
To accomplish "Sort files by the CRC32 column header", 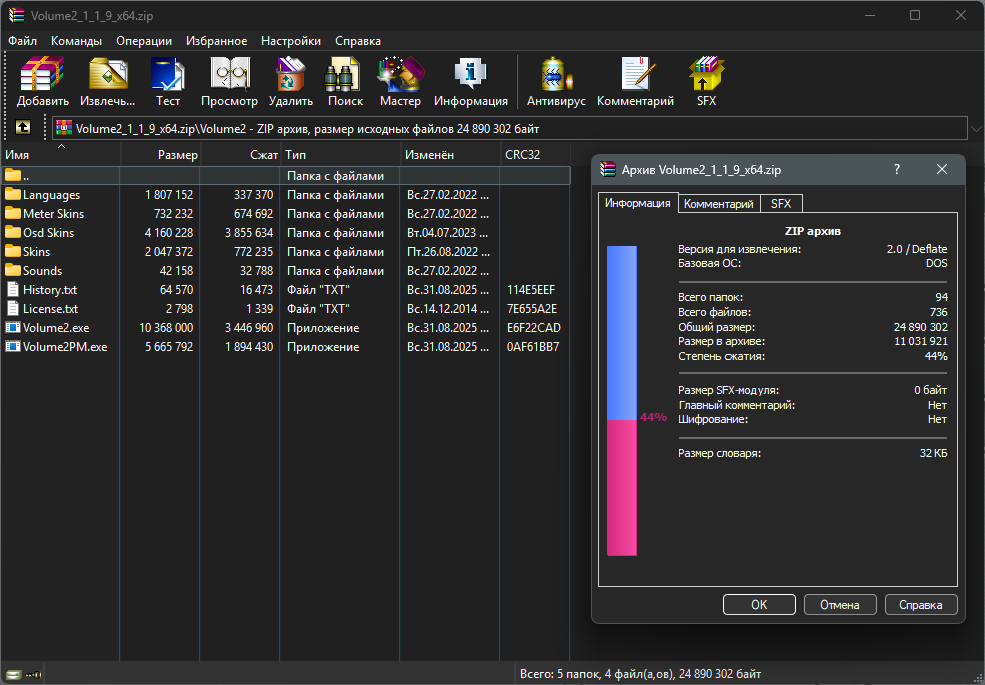I will (x=535, y=155).
